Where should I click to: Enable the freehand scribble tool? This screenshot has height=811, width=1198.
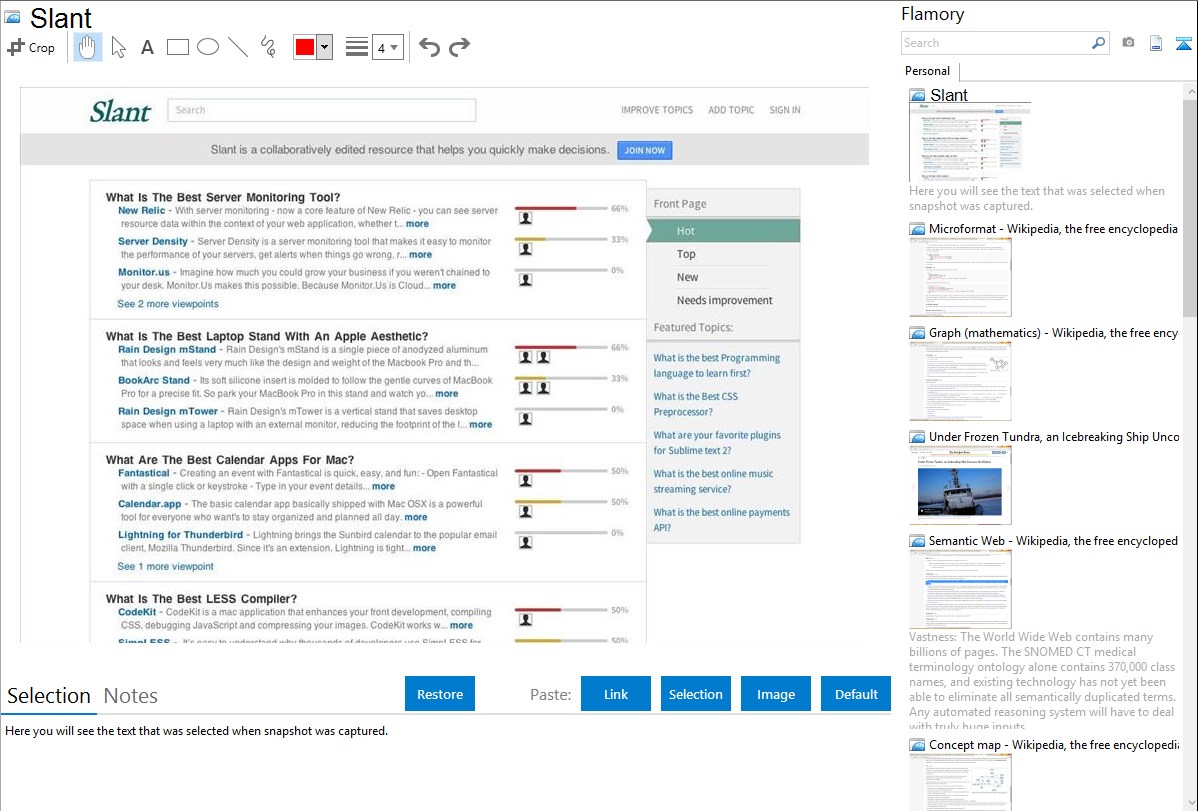[268, 47]
